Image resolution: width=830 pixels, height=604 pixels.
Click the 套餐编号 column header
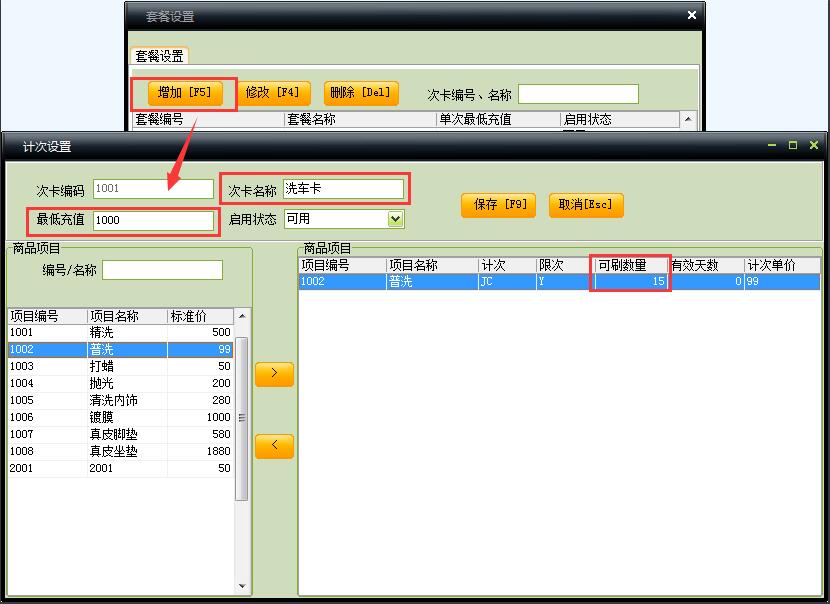(x=208, y=119)
